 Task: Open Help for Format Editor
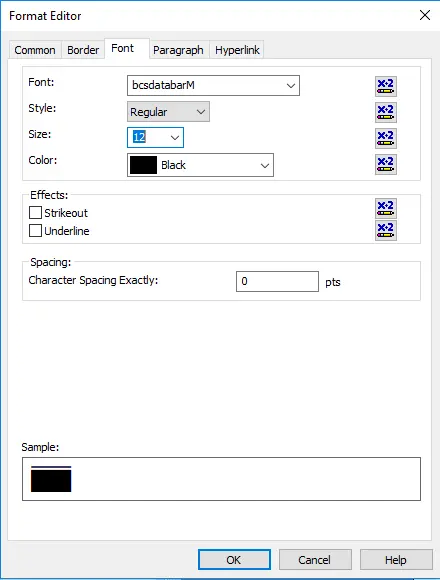point(396,560)
